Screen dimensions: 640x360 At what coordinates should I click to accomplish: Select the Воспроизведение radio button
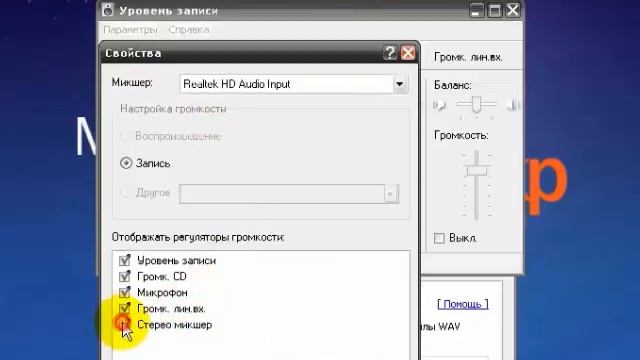[126, 136]
